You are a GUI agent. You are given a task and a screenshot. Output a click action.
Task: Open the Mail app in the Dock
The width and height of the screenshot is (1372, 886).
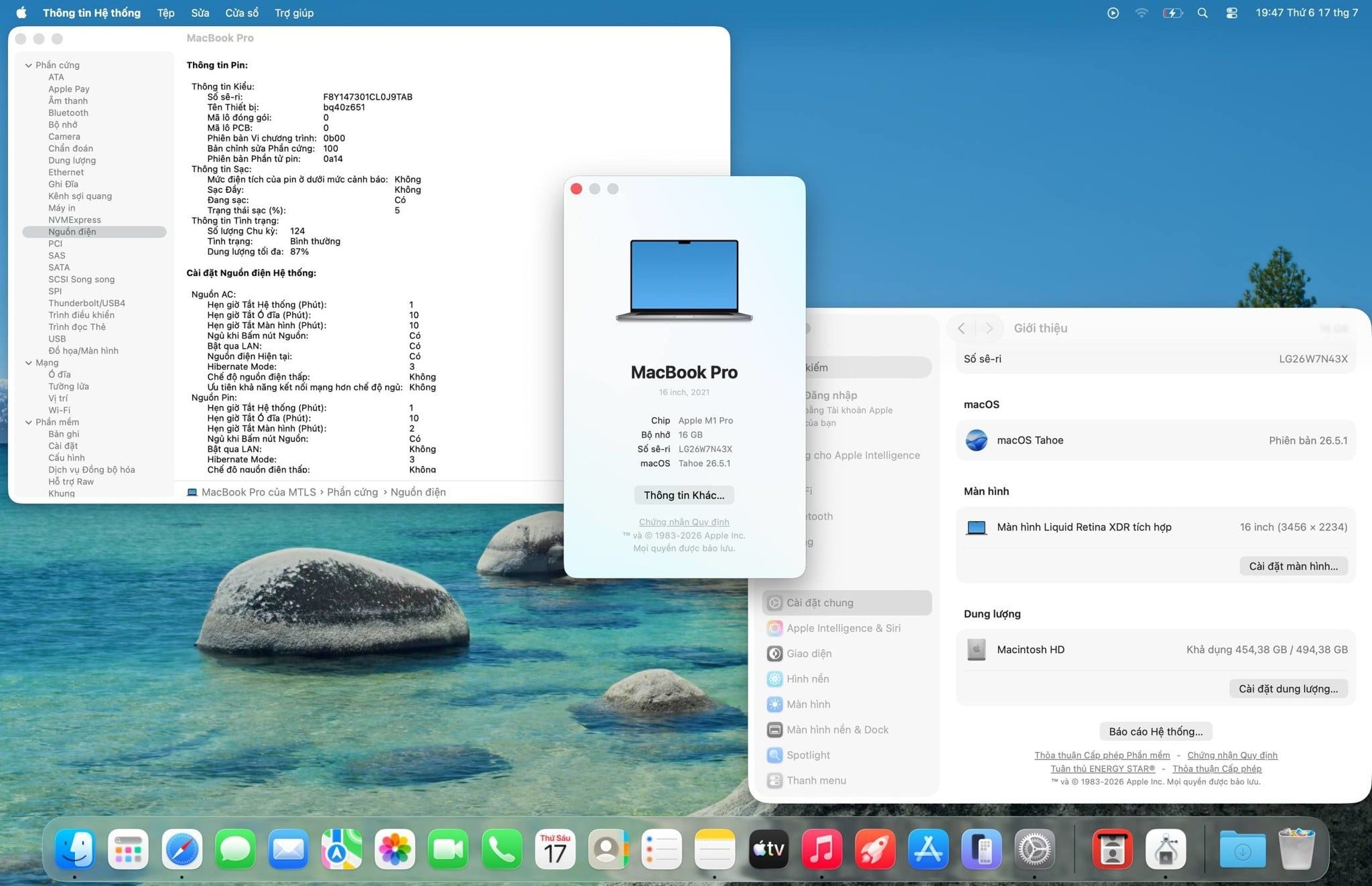coord(288,849)
